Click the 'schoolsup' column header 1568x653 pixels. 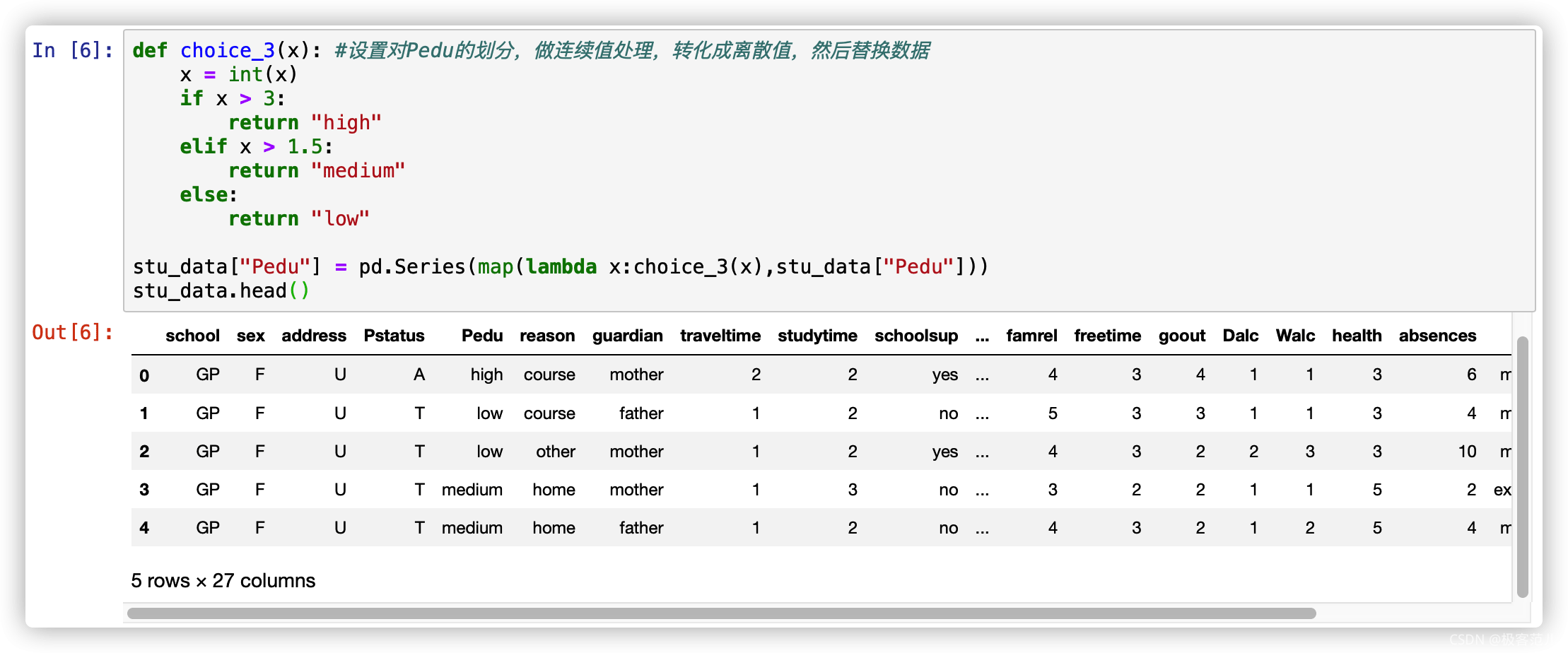click(916, 336)
